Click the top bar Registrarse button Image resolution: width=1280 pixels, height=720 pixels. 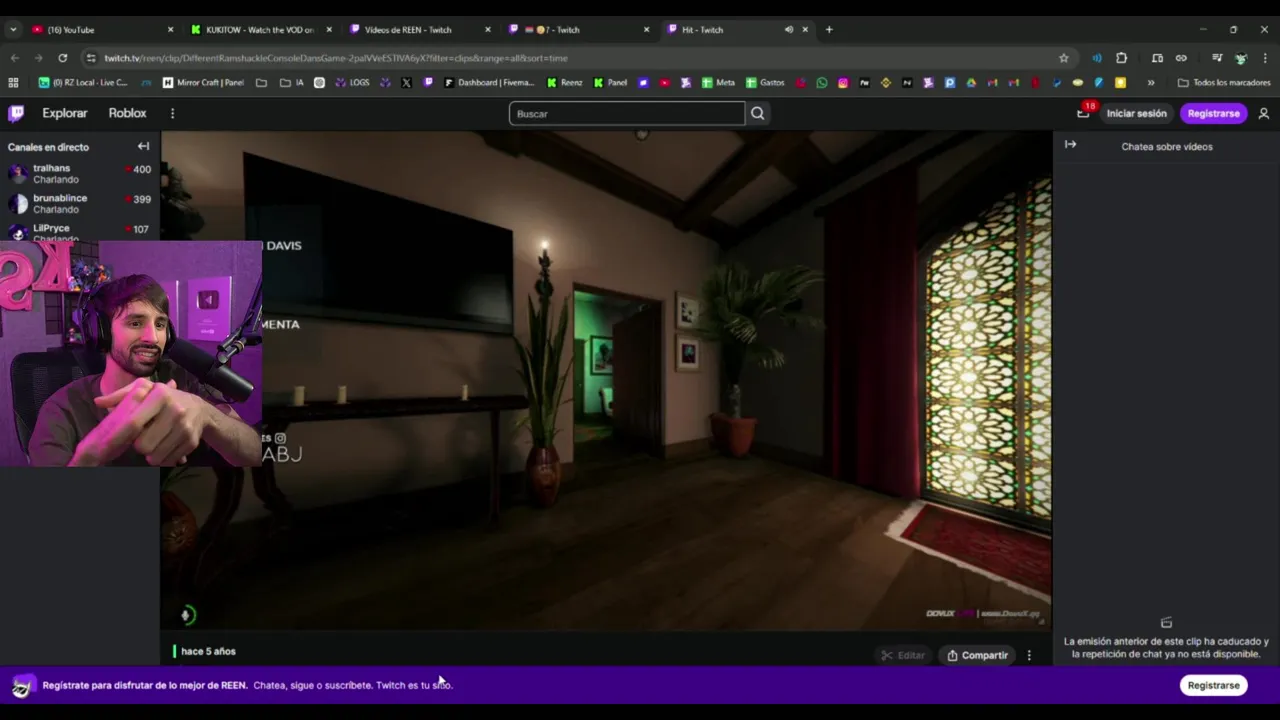[1213, 113]
